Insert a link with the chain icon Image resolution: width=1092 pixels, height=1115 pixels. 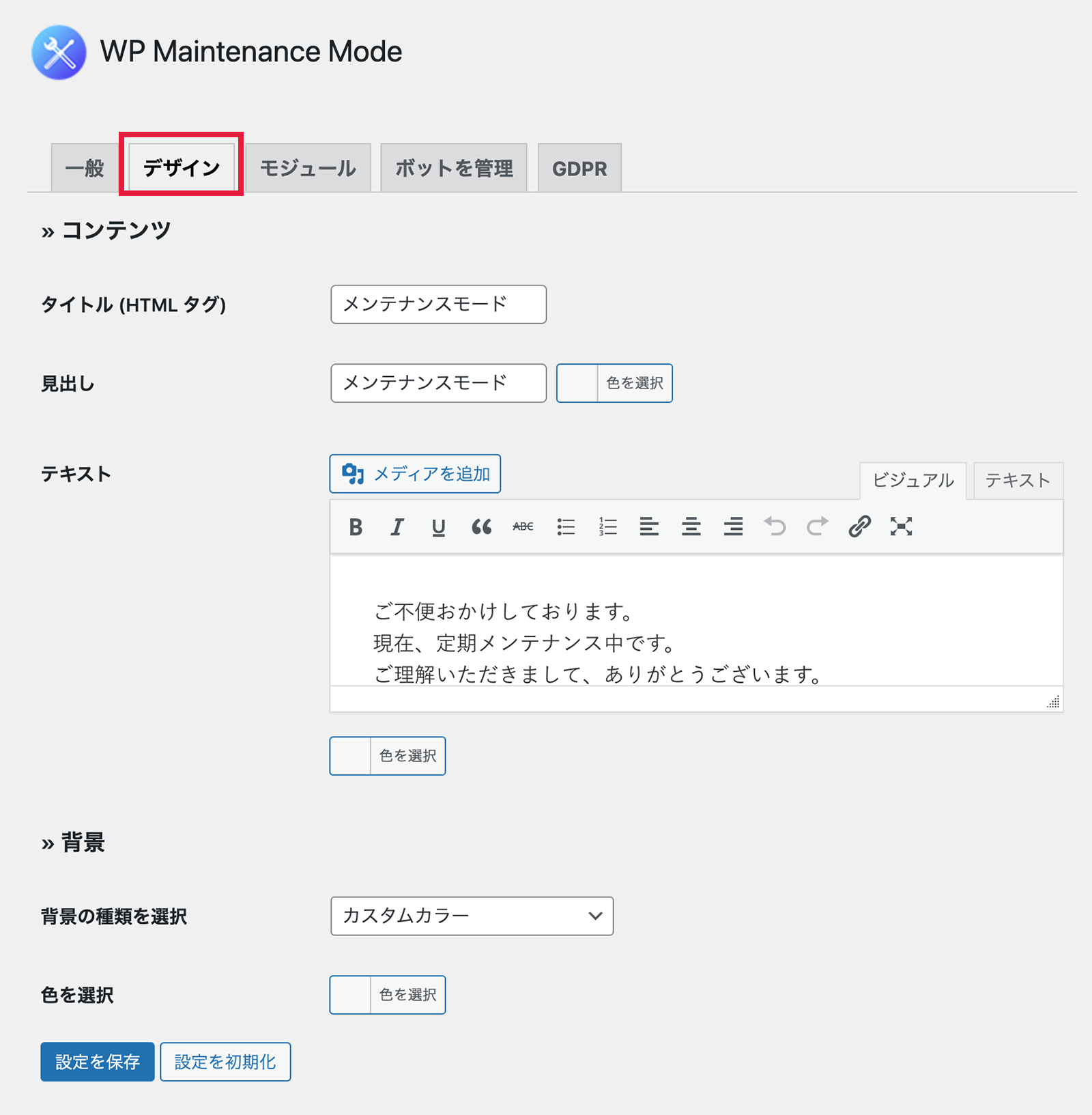point(859,526)
